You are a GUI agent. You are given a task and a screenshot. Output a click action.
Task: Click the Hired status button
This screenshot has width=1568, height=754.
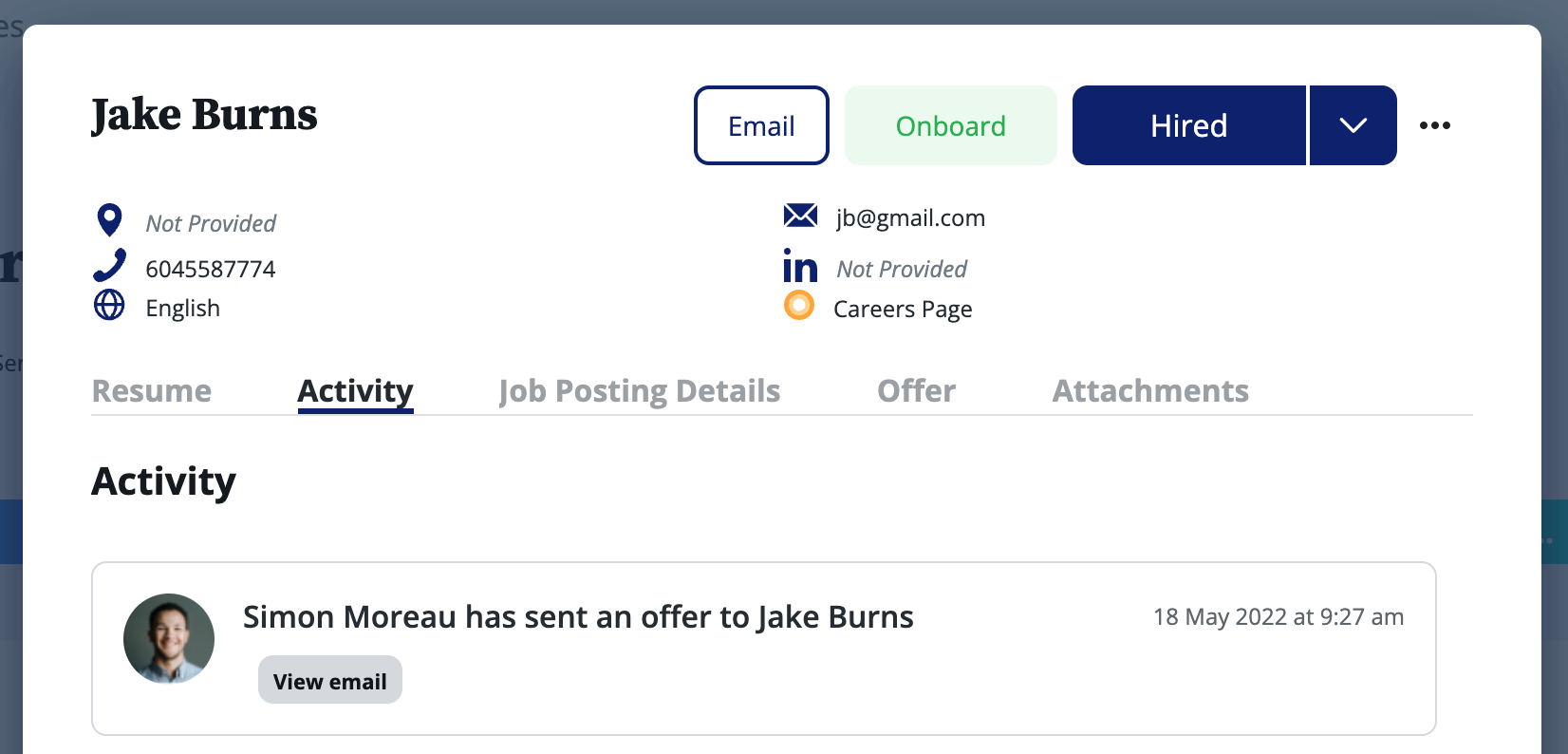(1188, 125)
